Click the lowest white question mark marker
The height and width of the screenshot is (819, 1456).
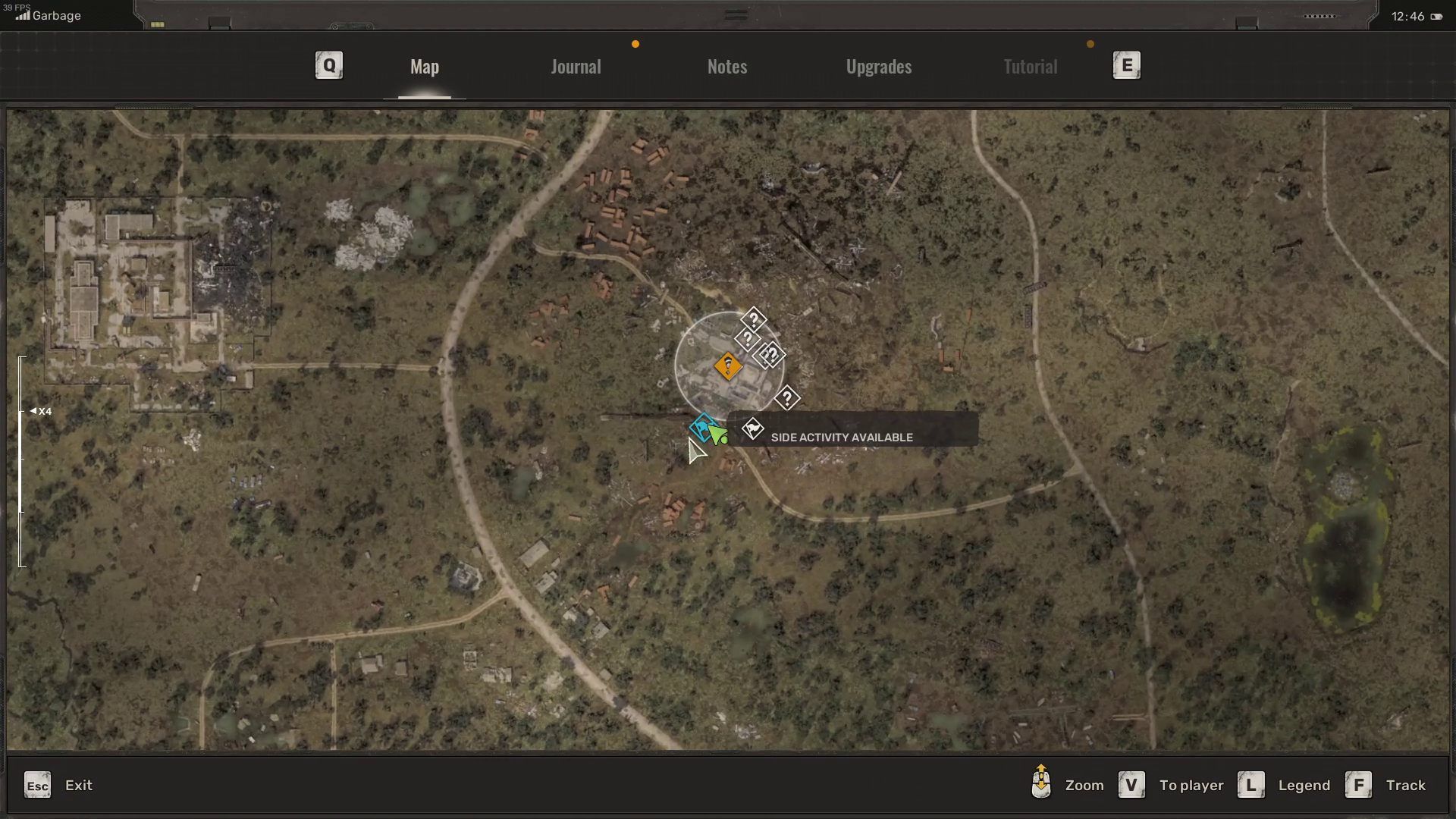click(787, 397)
